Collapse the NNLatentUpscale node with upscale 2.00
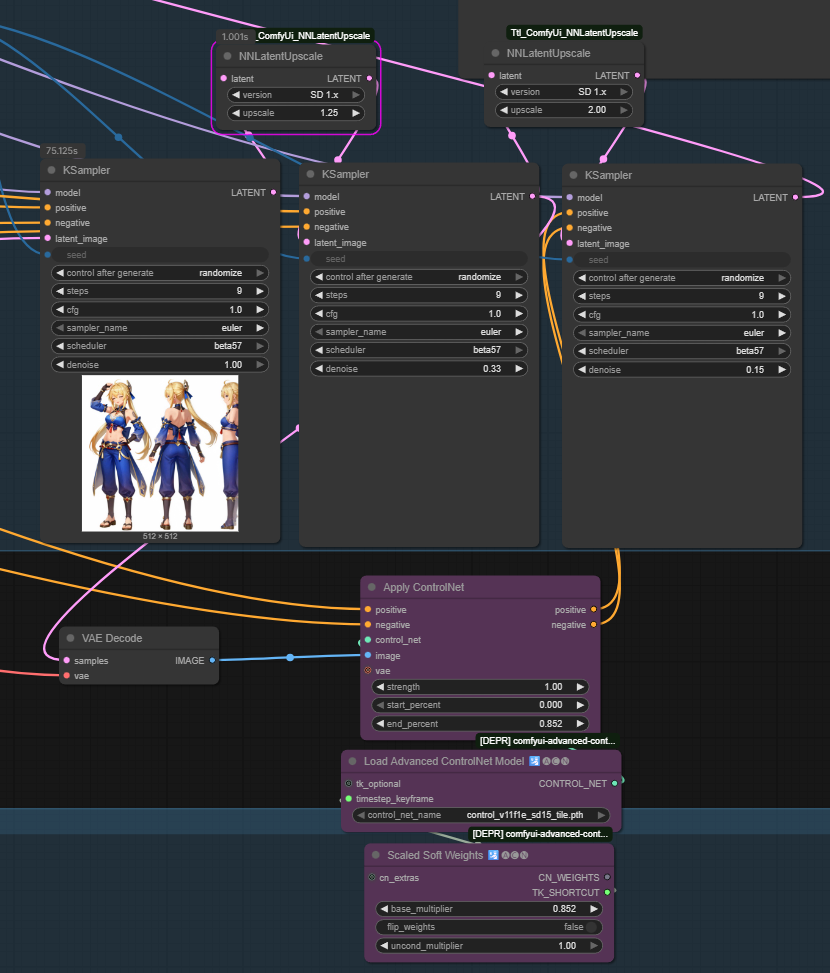This screenshot has height=973, width=830. [495, 53]
